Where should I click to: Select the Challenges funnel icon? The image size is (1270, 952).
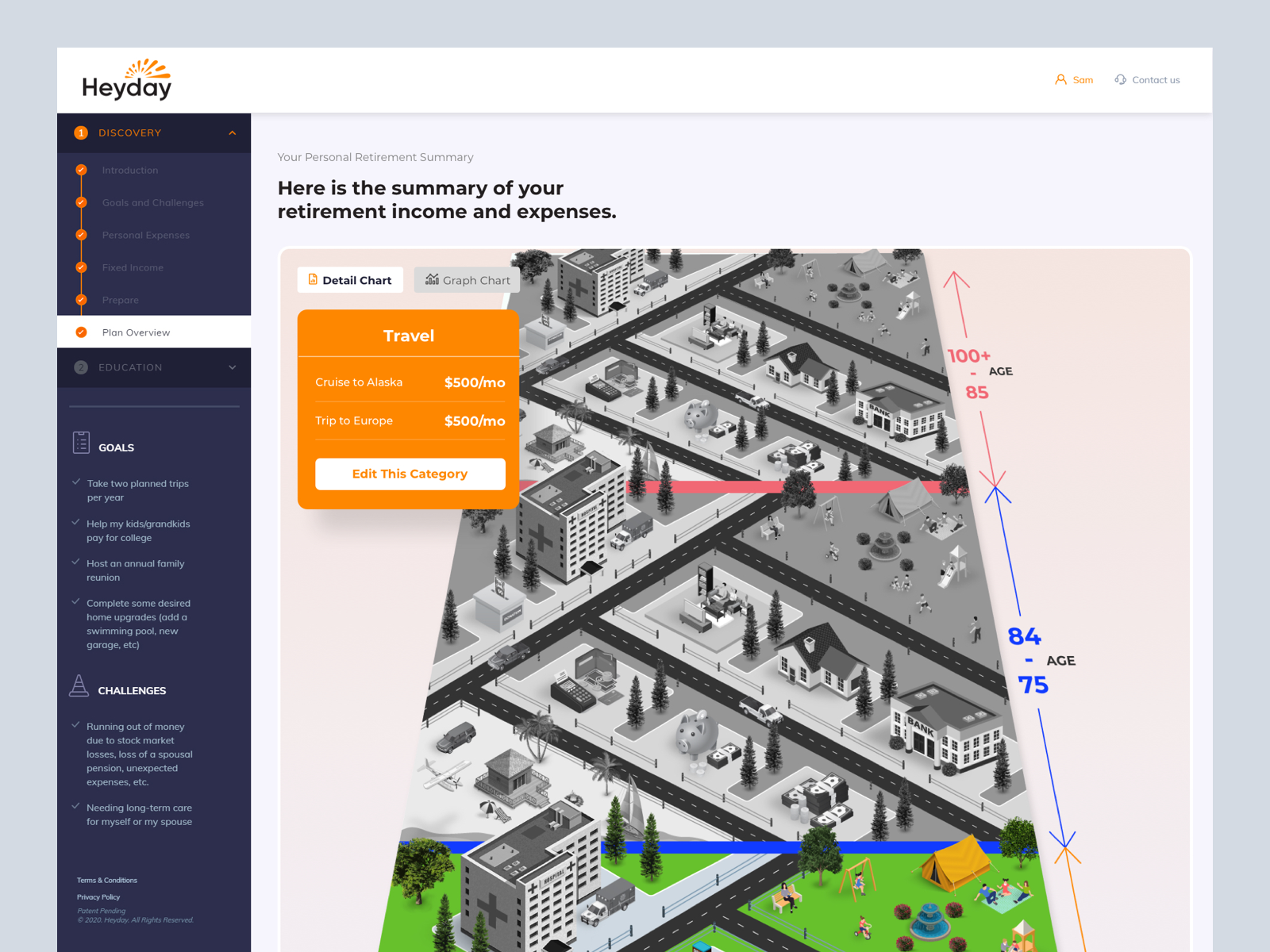[79, 685]
